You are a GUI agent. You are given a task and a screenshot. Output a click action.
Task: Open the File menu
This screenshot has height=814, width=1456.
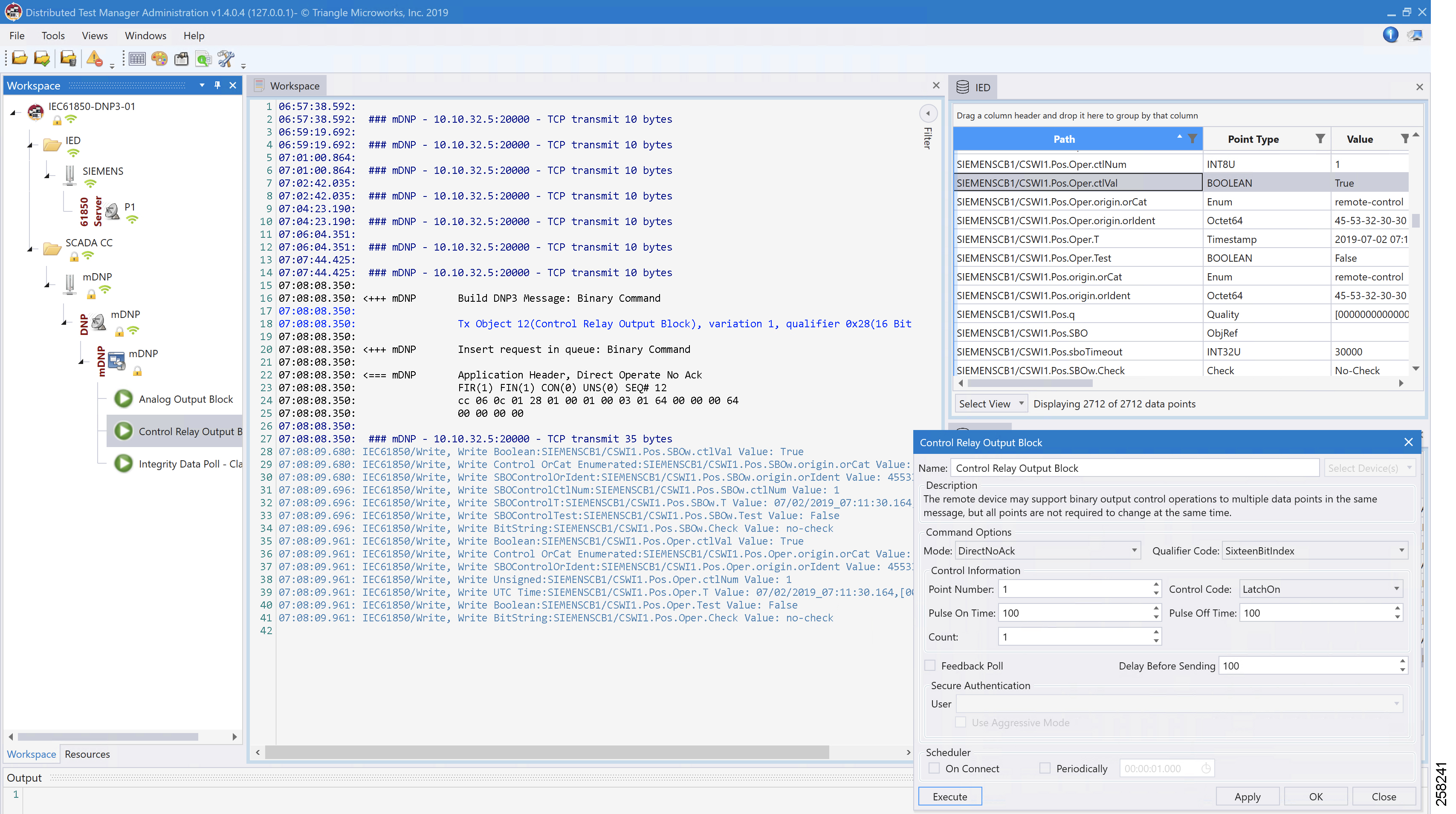(x=17, y=36)
